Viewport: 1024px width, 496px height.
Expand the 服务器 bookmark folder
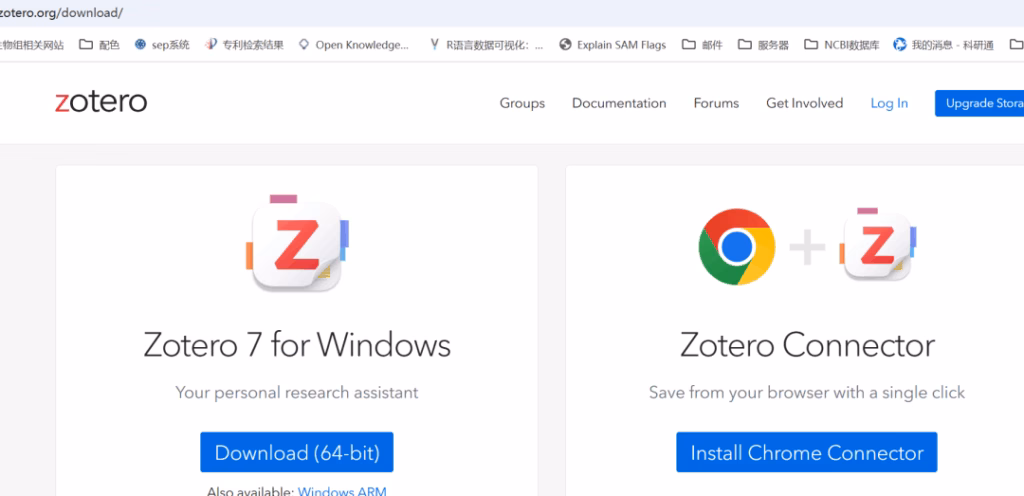(x=763, y=45)
